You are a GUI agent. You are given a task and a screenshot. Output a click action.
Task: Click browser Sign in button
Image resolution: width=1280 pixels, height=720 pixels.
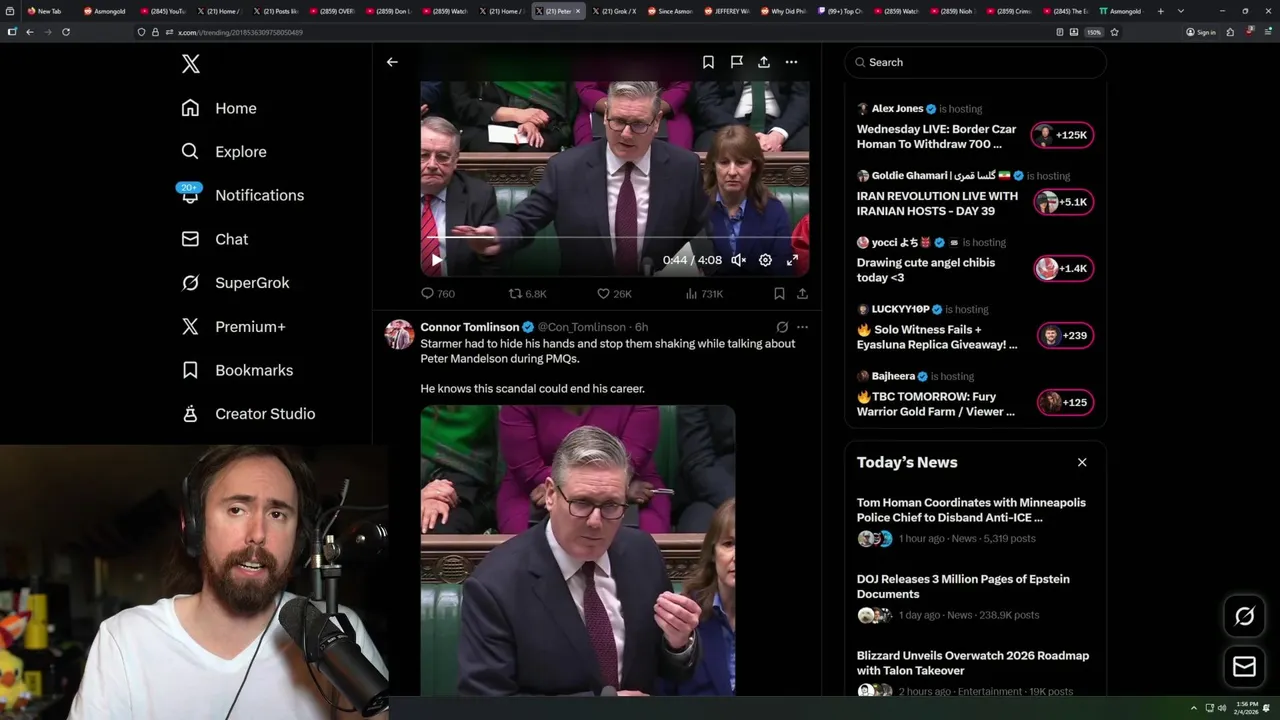pyautogui.click(x=1200, y=32)
